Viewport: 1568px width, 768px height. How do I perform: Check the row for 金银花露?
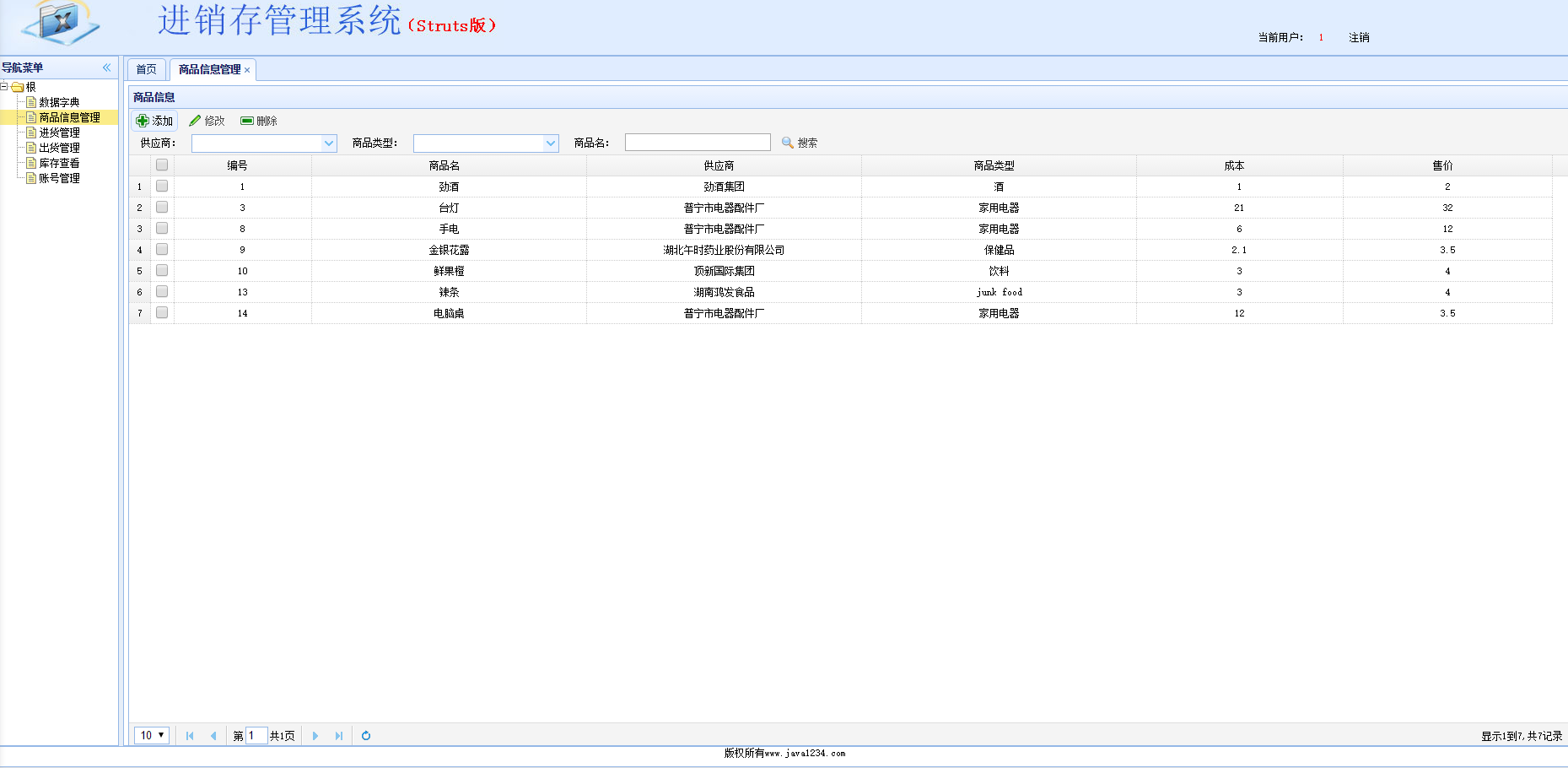(x=162, y=250)
